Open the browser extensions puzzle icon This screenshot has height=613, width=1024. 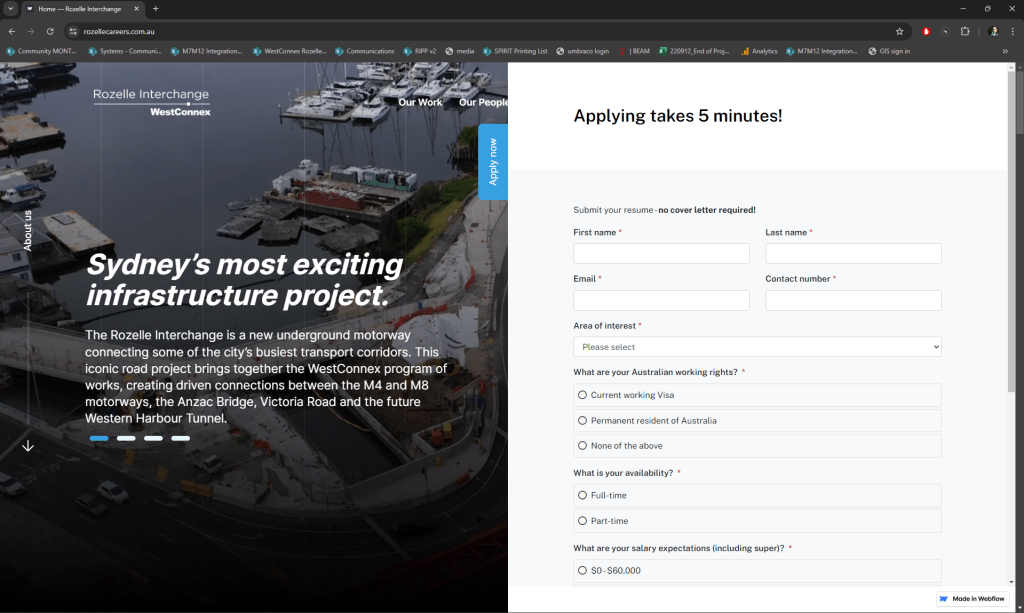click(x=965, y=31)
